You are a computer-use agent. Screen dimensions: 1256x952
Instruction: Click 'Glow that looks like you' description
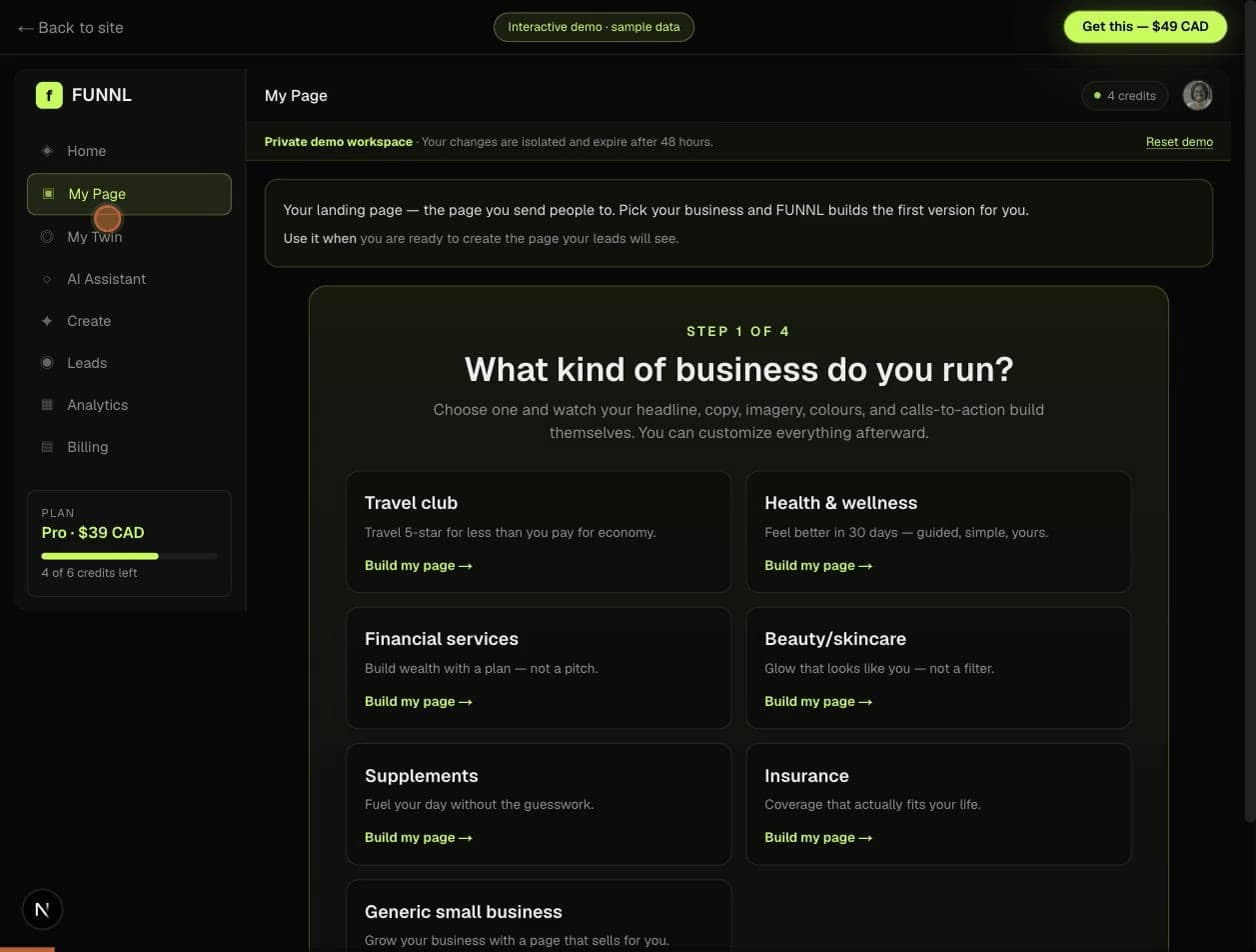(879, 669)
